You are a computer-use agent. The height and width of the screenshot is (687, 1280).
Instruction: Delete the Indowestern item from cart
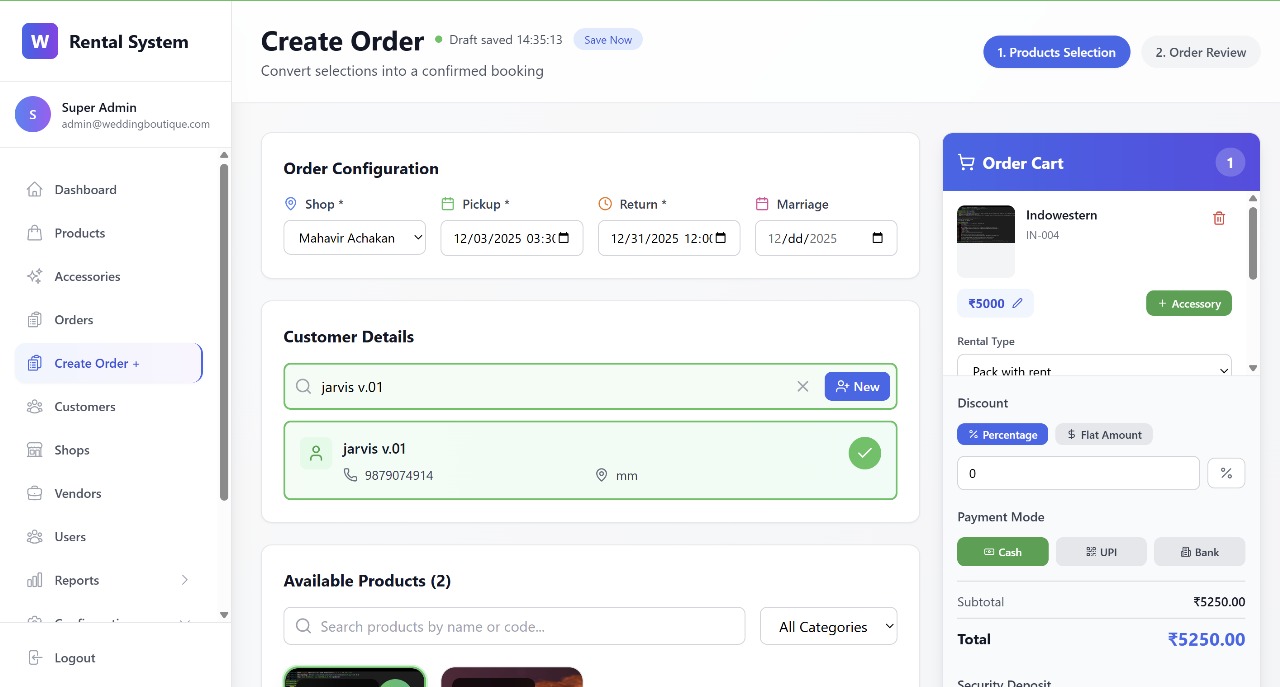1218,217
